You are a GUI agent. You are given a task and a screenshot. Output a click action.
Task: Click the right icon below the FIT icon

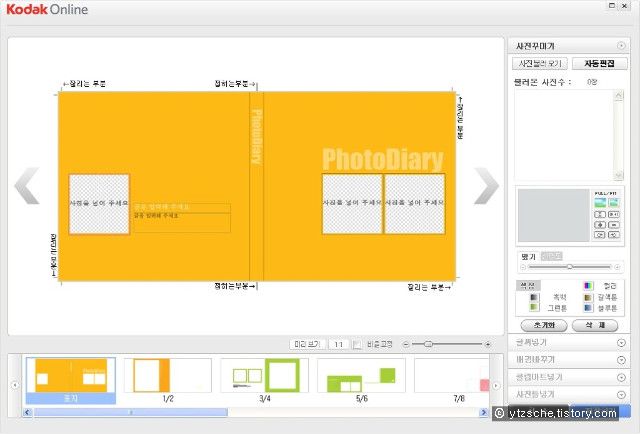pyautogui.click(x=614, y=214)
